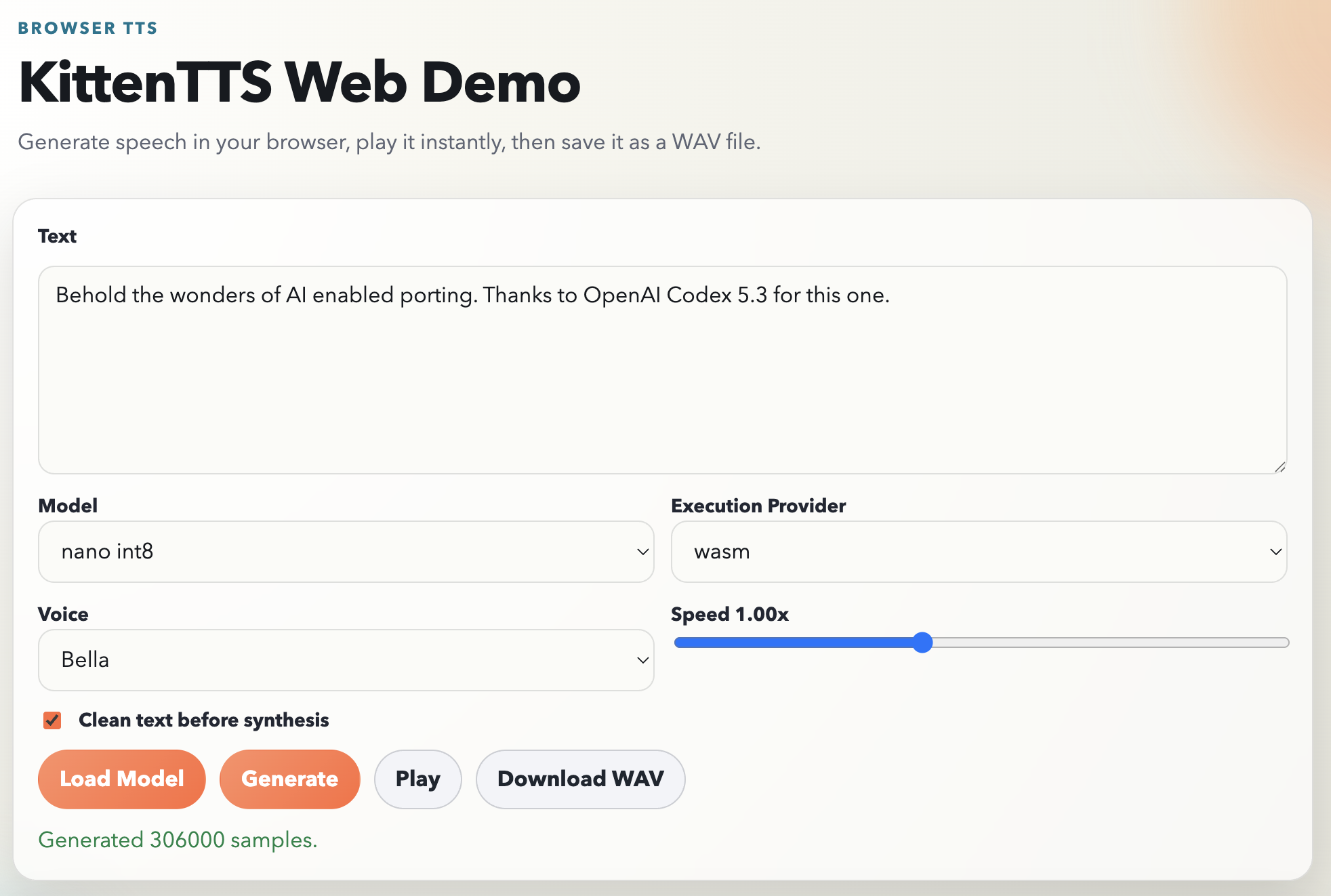This screenshot has height=896, width=1331.
Task: Click the textarea resize grip
Action: point(1281,466)
